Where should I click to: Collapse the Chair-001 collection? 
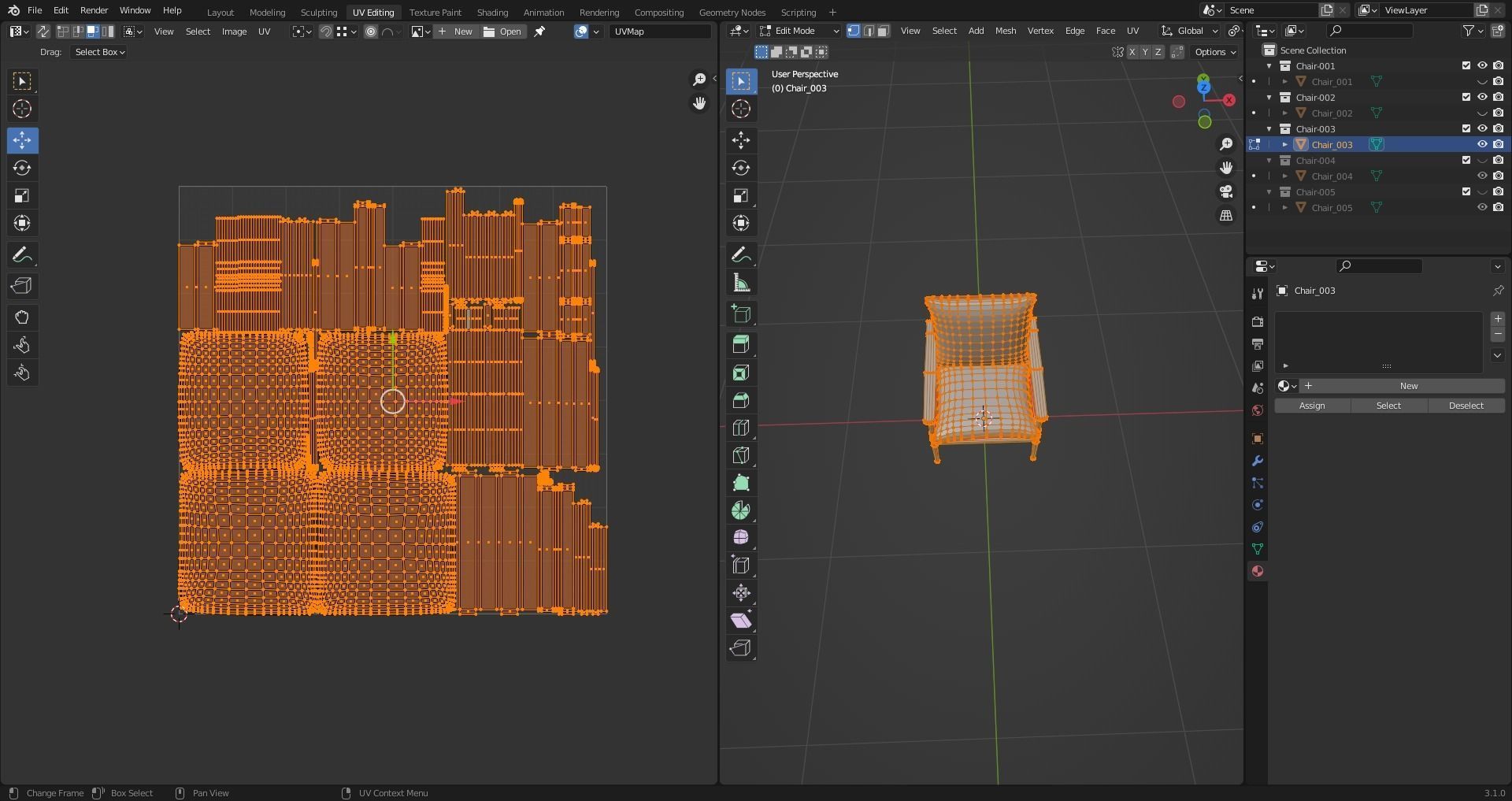click(x=1269, y=66)
